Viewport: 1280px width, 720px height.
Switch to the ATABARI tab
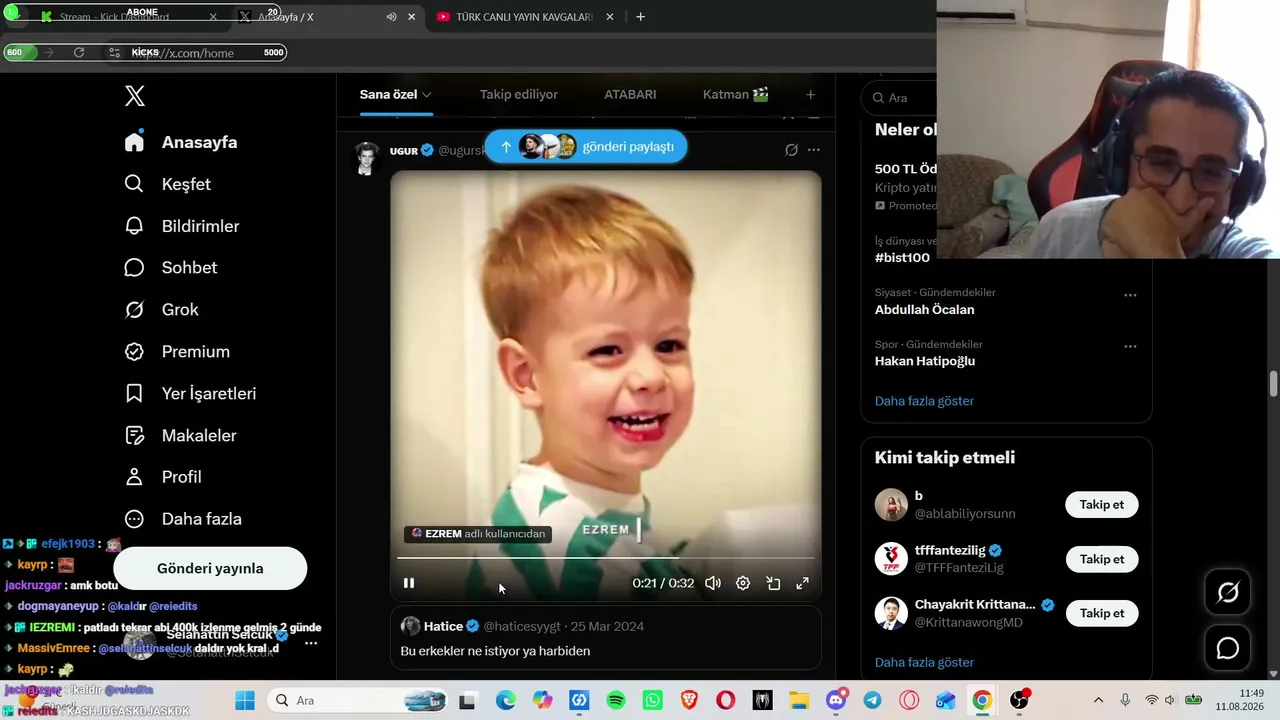coord(630,94)
